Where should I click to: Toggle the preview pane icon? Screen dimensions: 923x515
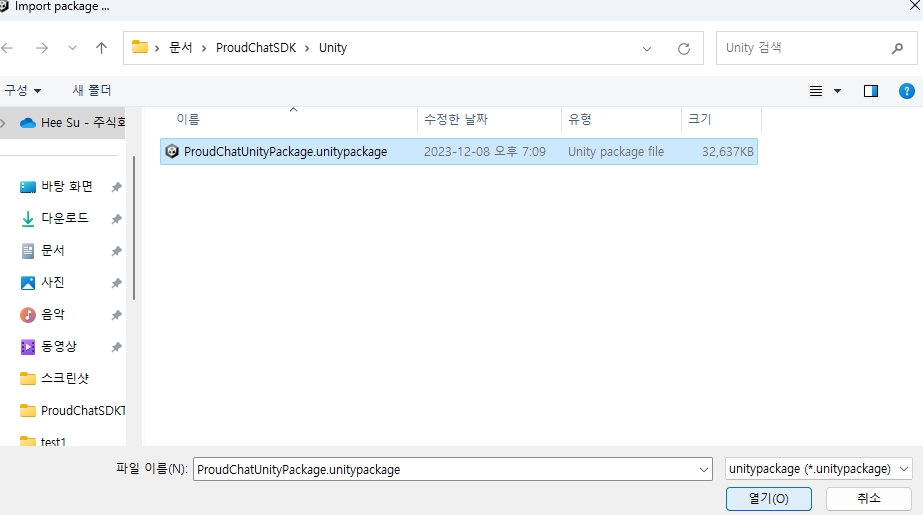(x=870, y=91)
